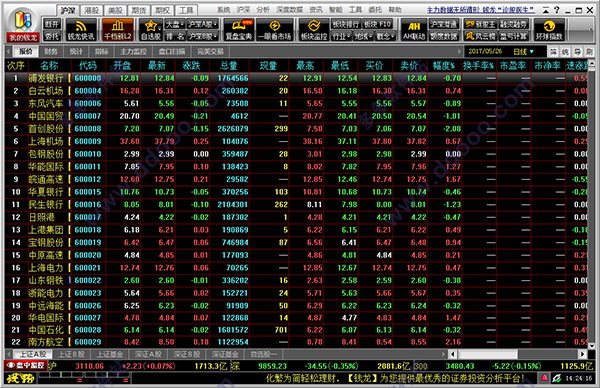This screenshot has width=600, height=388.
Task: Click the network connection status icon
Action: pos(557,378)
